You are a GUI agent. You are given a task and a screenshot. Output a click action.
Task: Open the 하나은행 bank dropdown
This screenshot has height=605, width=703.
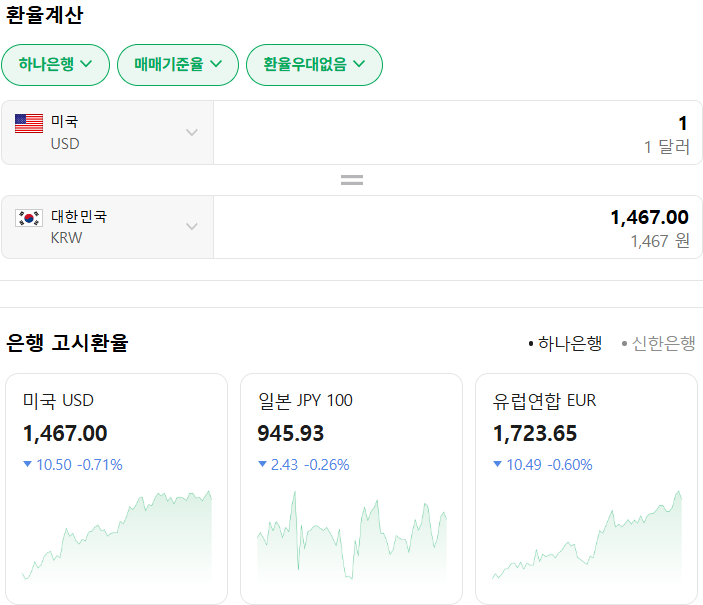tap(55, 65)
